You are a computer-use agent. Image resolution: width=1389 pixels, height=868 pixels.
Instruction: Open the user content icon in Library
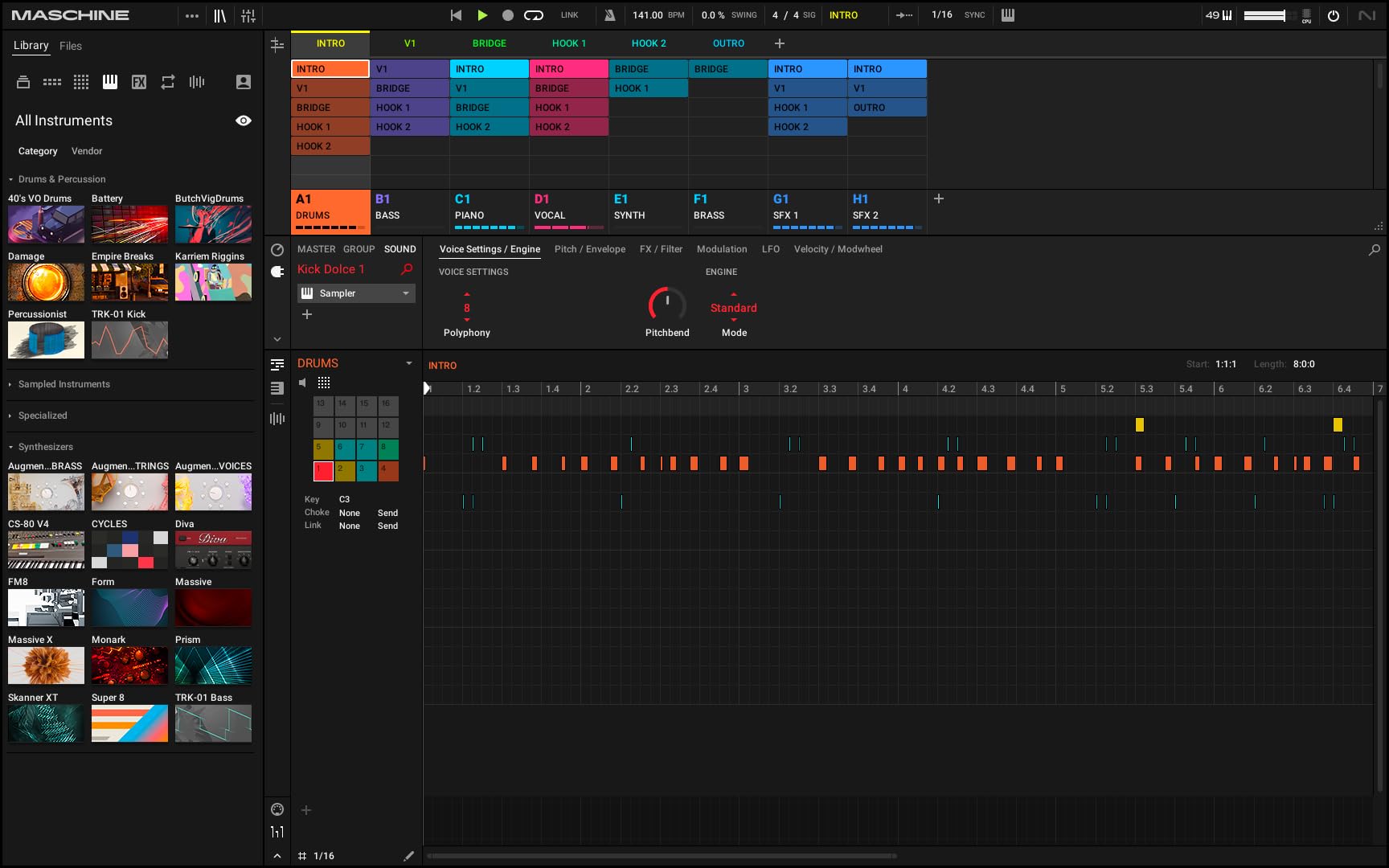(243, 81)
